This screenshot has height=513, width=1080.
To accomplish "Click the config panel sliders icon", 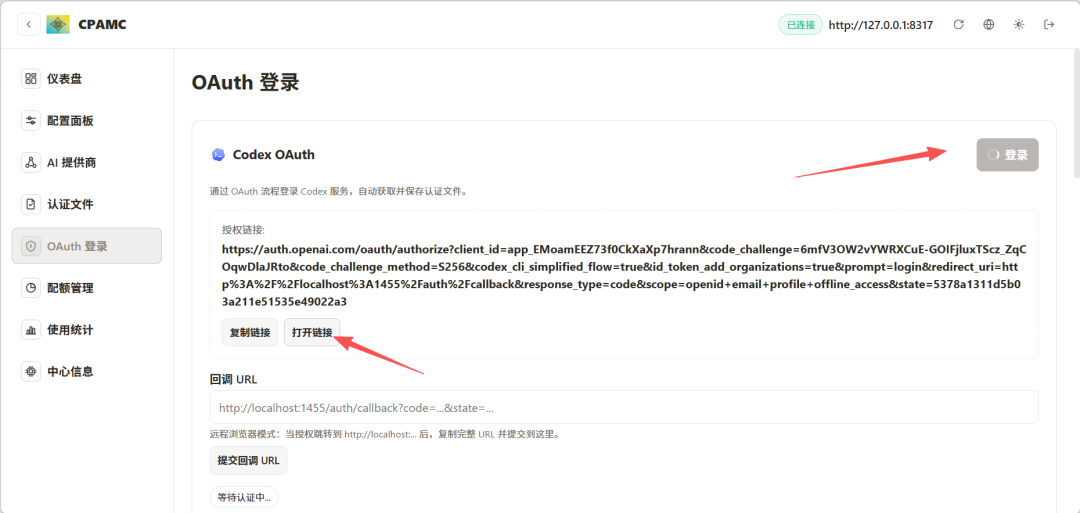I will point(30,121).
